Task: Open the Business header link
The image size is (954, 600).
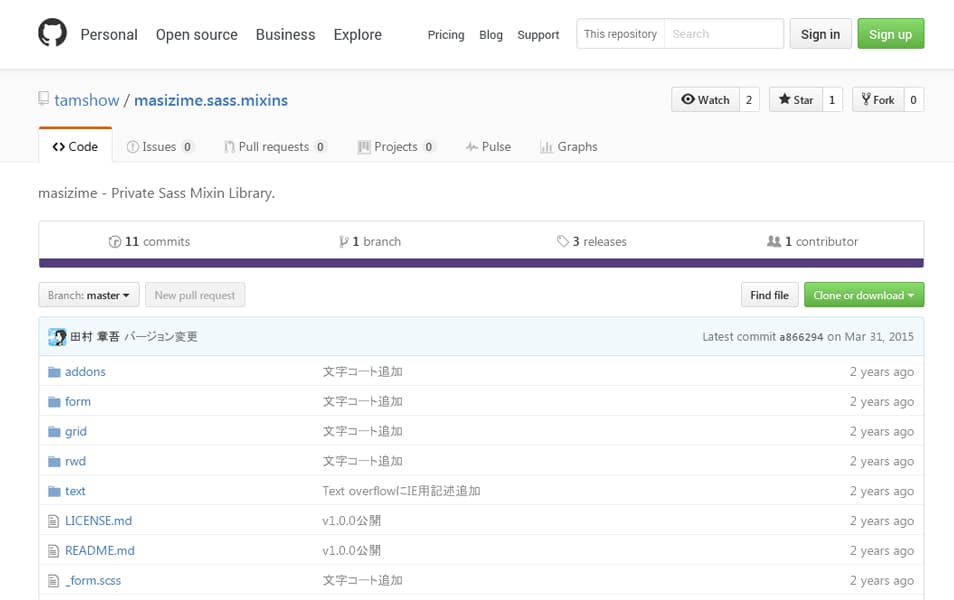Action: (285, 35)
